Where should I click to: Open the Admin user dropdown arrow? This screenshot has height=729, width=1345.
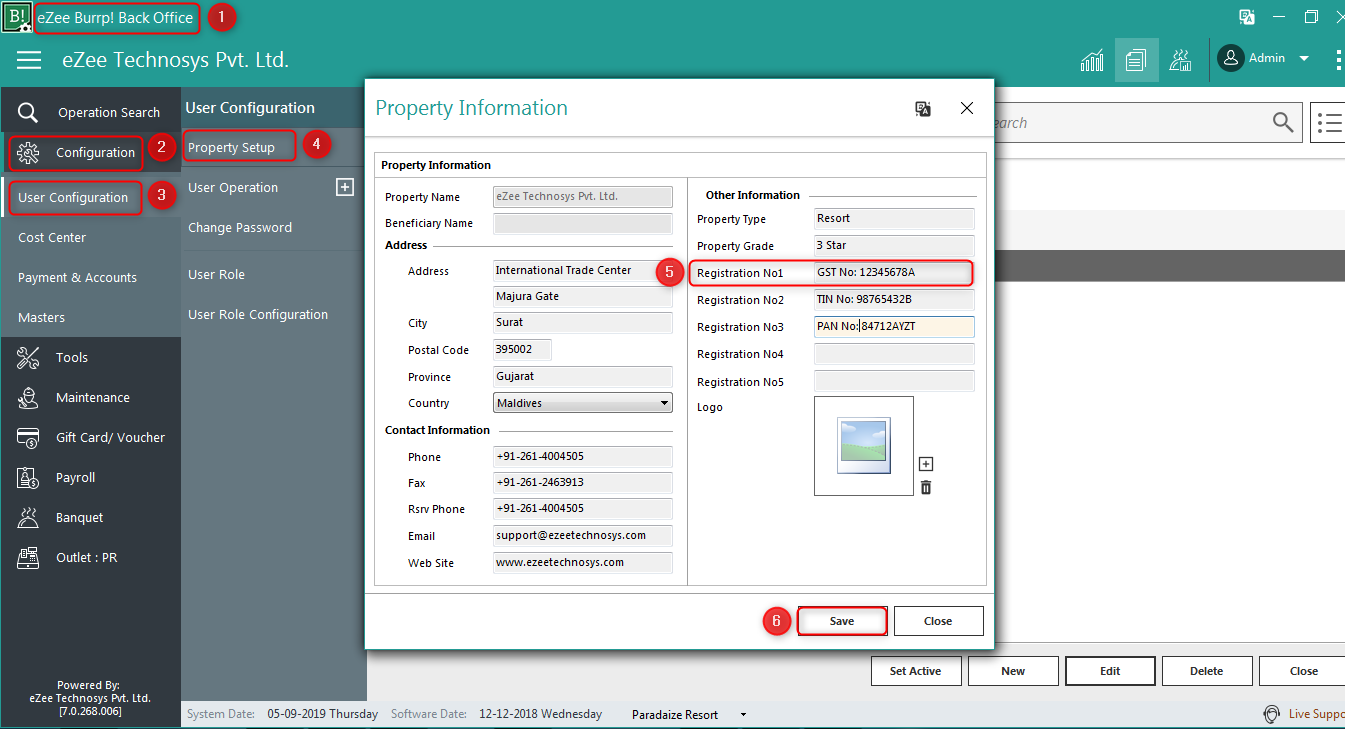click(x=1304, y=59)
